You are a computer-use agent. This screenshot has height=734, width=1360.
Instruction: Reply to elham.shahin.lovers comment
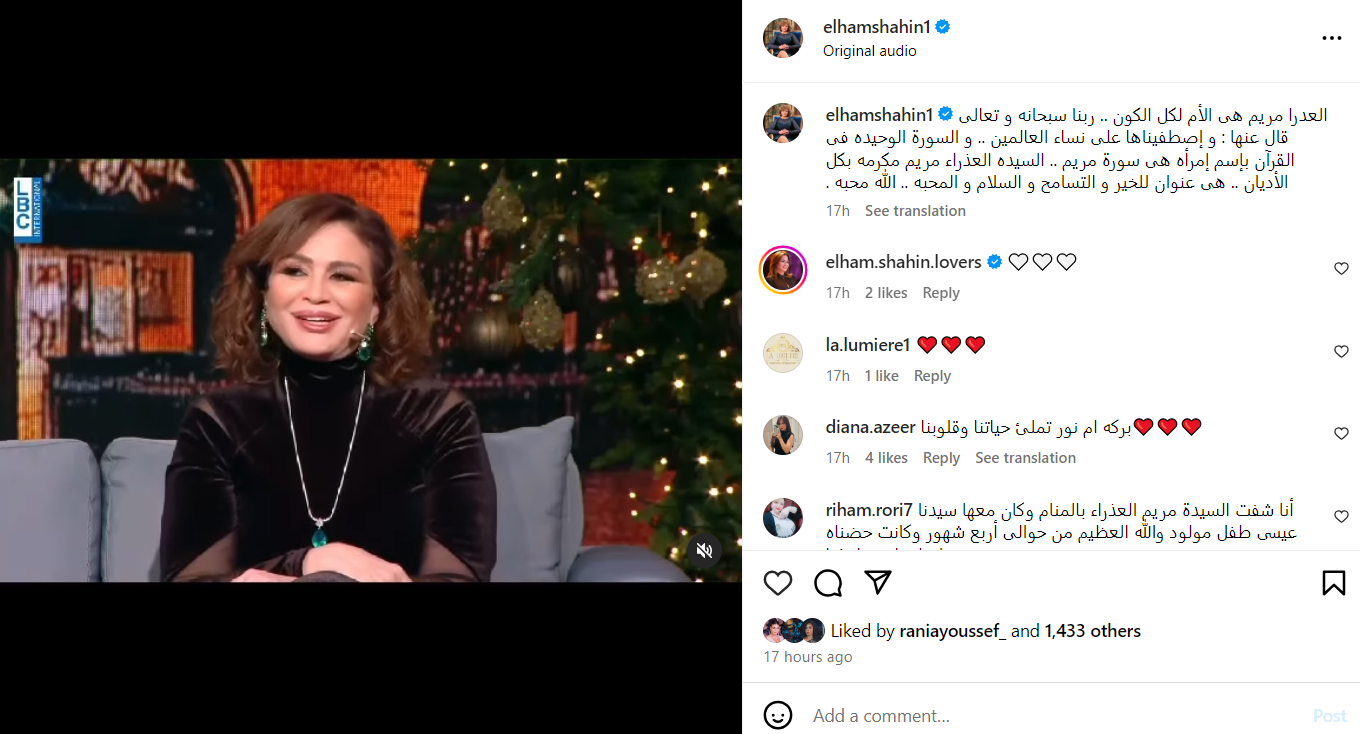pos(941,293)
